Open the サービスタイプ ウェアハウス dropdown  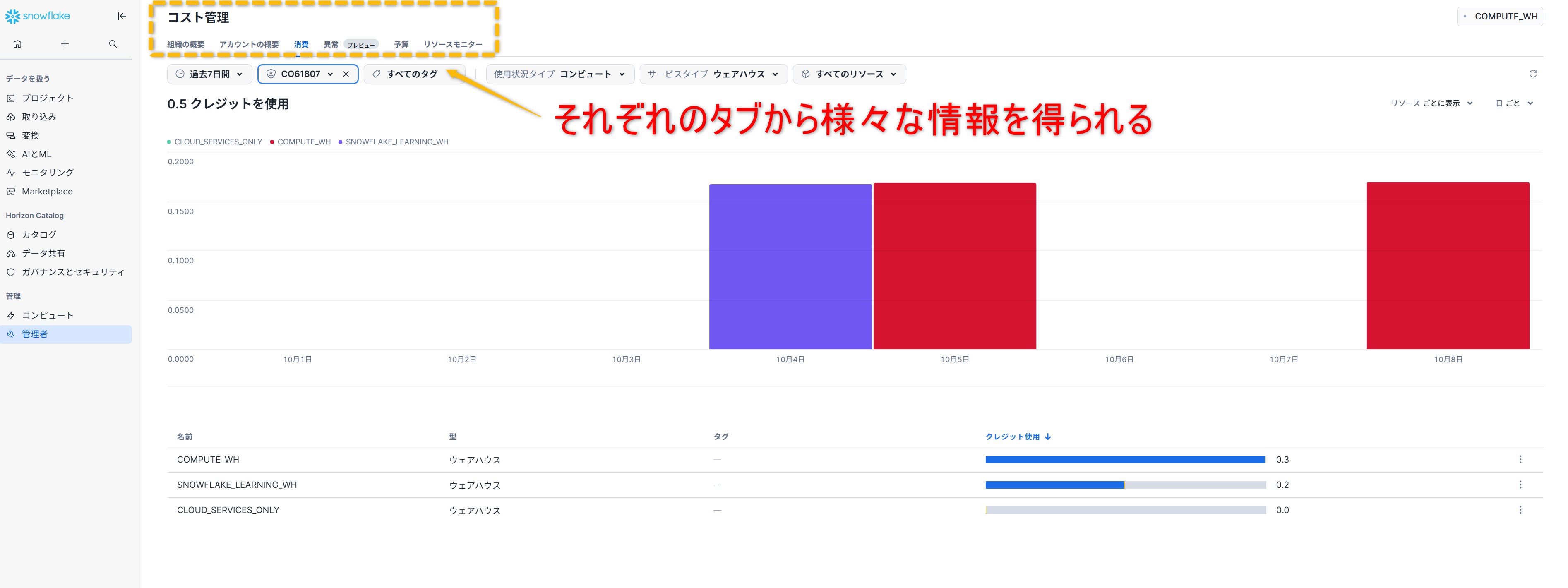713,74
